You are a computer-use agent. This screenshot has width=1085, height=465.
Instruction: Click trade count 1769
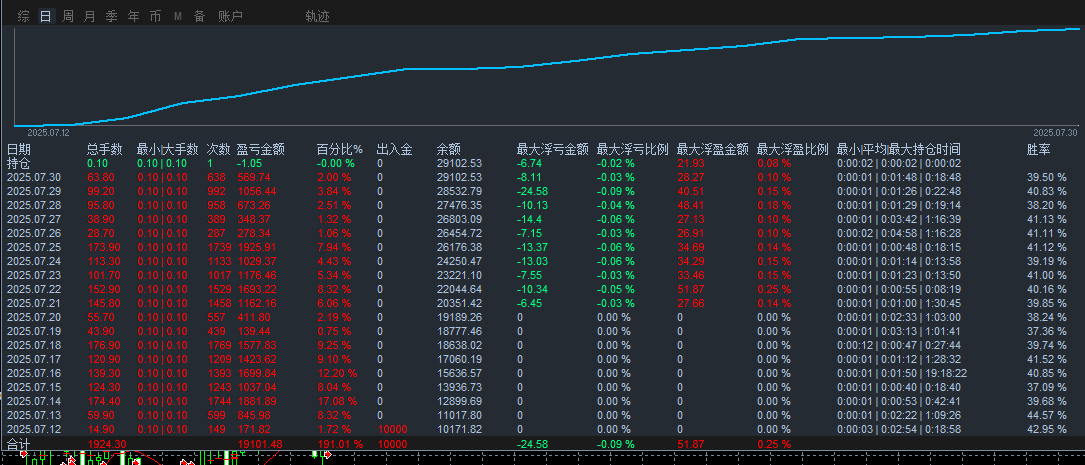click(x=219, y=345)
